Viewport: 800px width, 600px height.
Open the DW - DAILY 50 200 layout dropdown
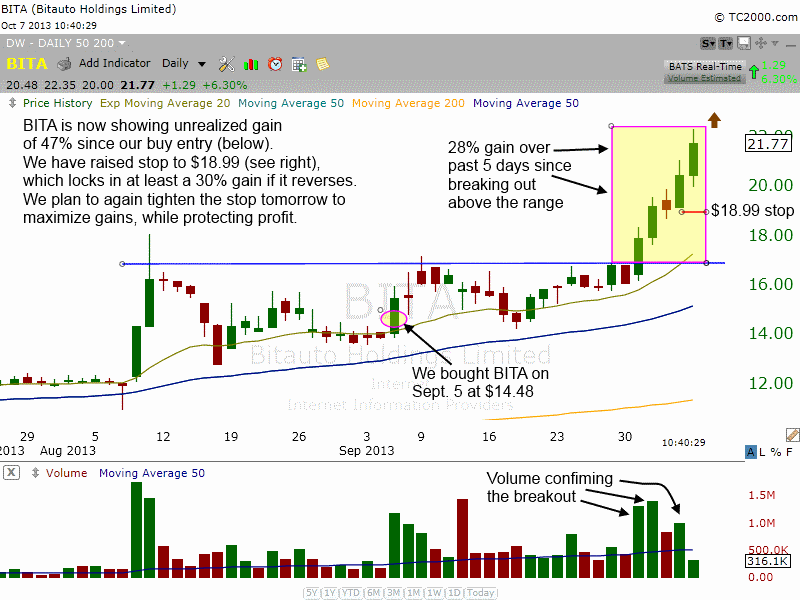[x=65, y=43]
